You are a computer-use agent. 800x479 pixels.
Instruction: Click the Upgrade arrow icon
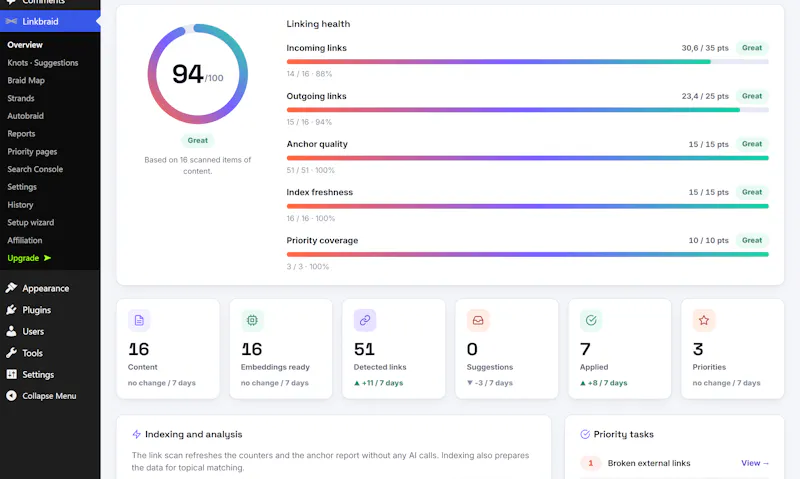[47, 258]
